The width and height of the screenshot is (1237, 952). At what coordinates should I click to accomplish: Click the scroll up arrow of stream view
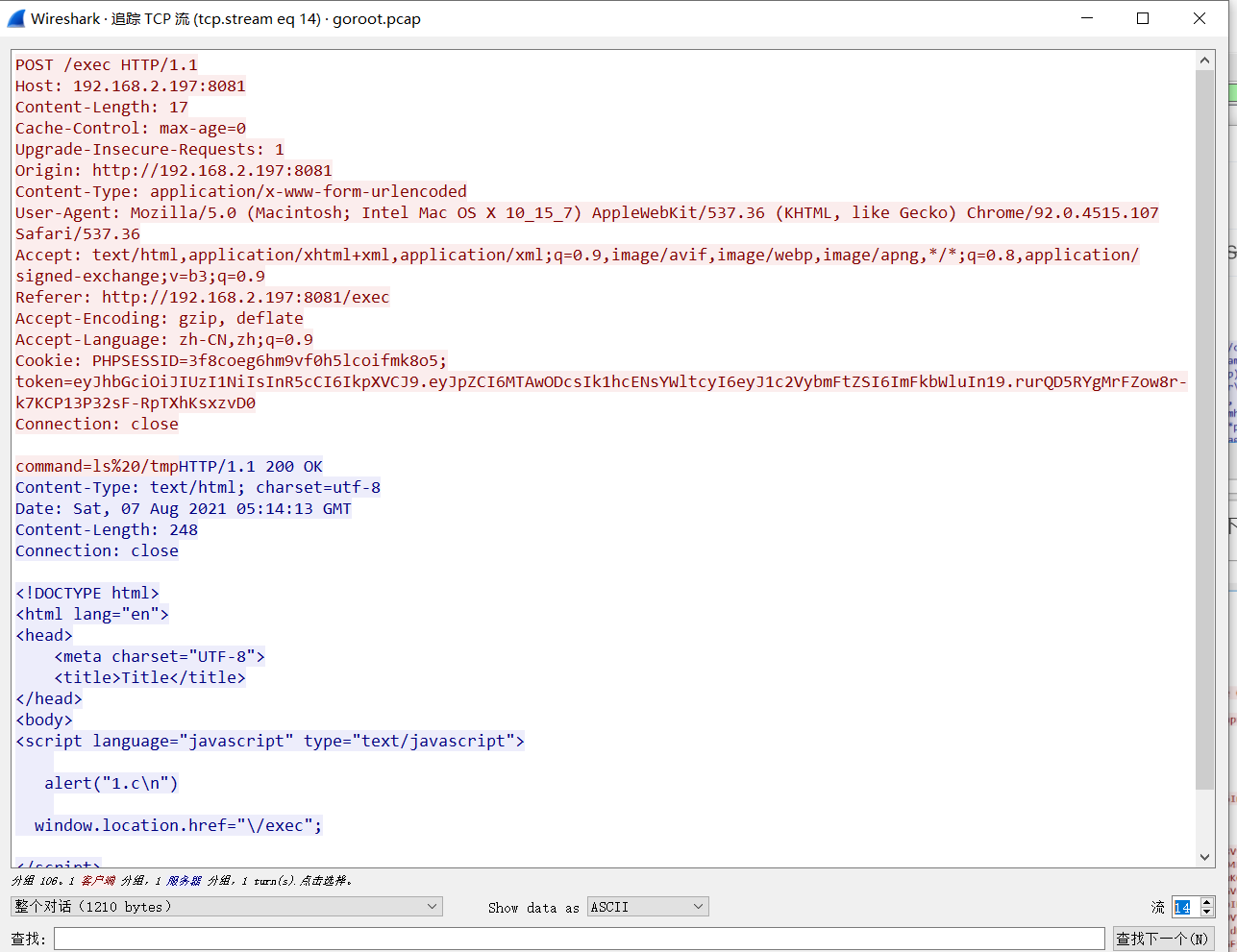click(1204, 61)
